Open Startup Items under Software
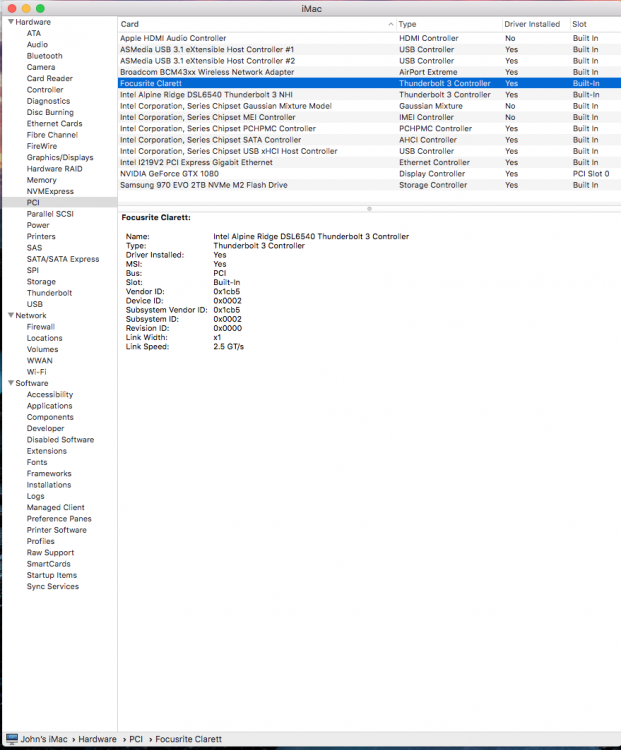This screenshot has width=621, height=750. click(x=52, y=575)
